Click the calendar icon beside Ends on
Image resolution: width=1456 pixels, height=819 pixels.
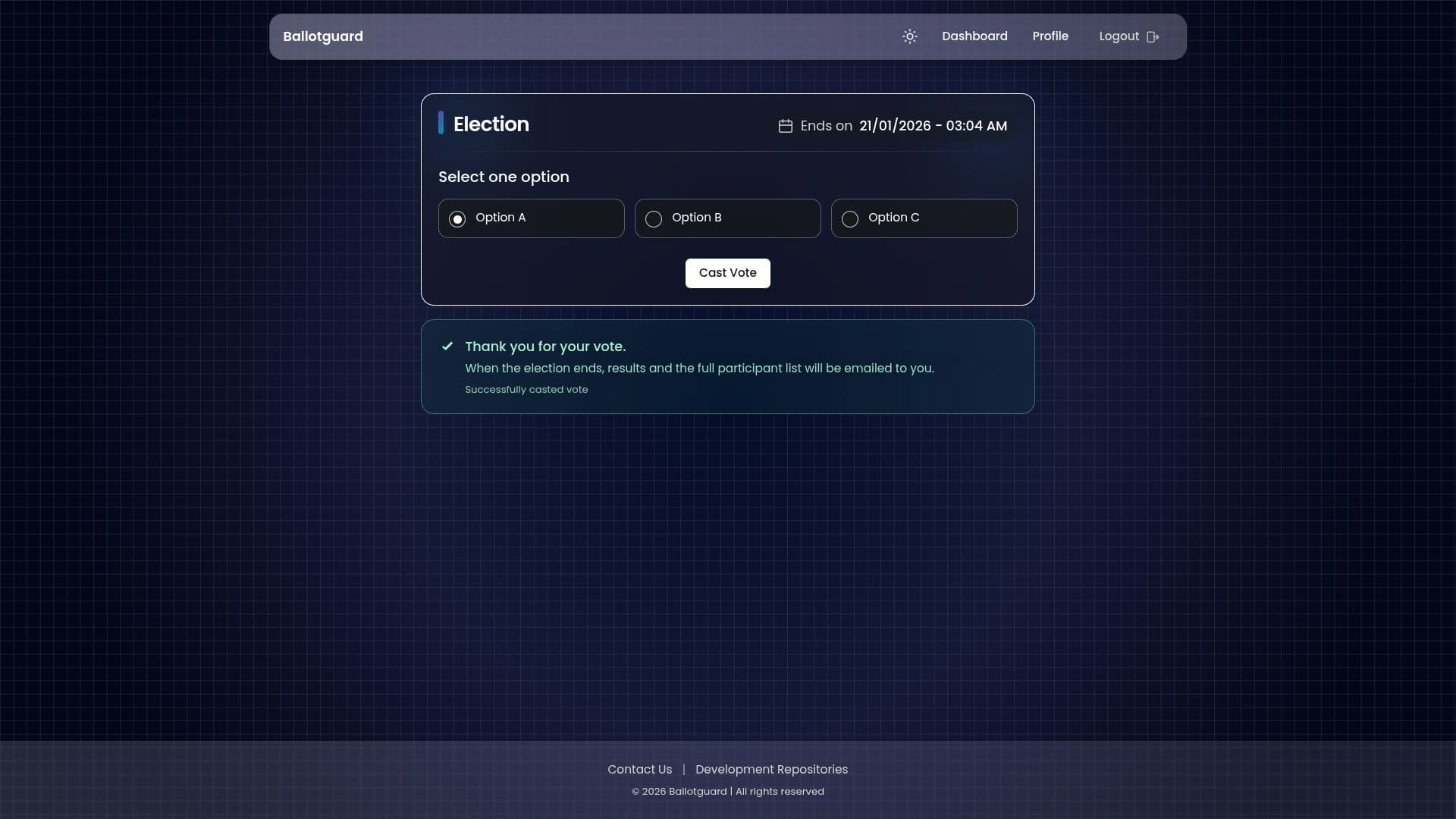pyautogui.click(x=786, y=126)
